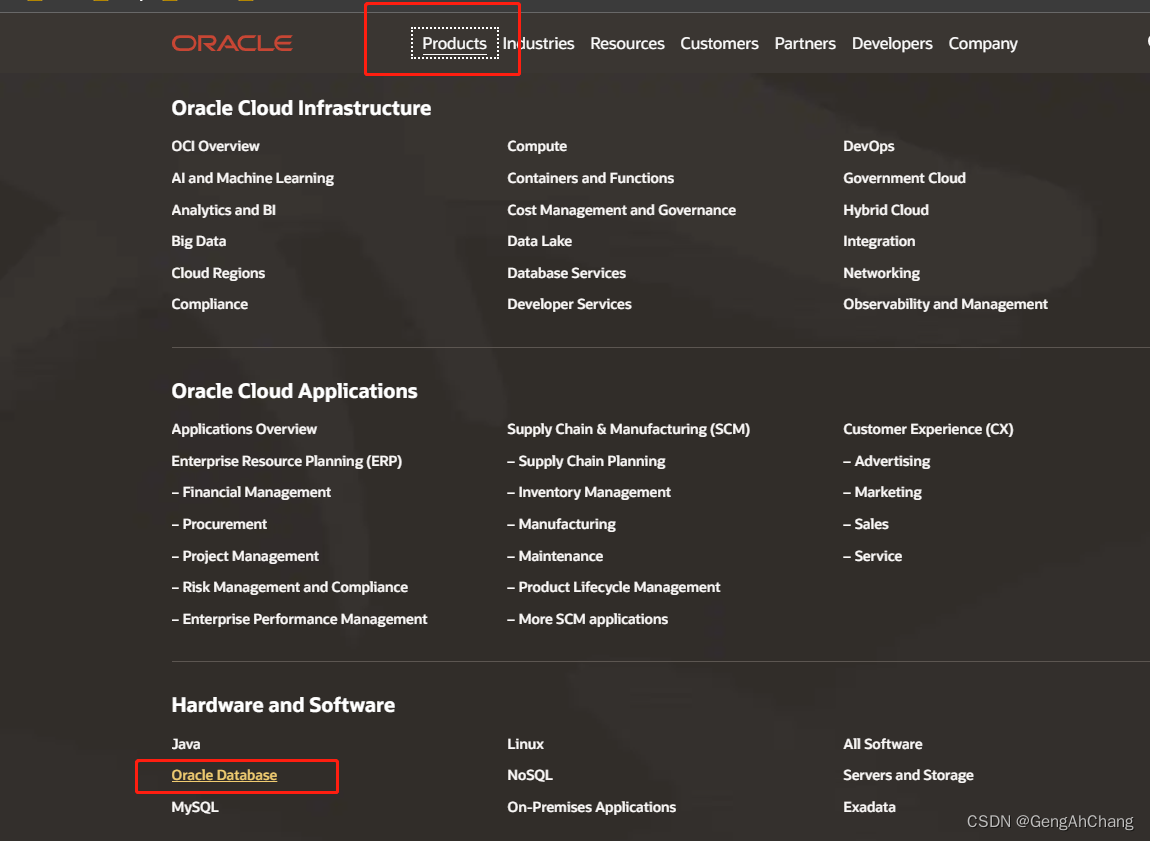The height and width of the screenshot is (841, 1150).
Task: Open Project Management
Action: (x=245, y=556)
